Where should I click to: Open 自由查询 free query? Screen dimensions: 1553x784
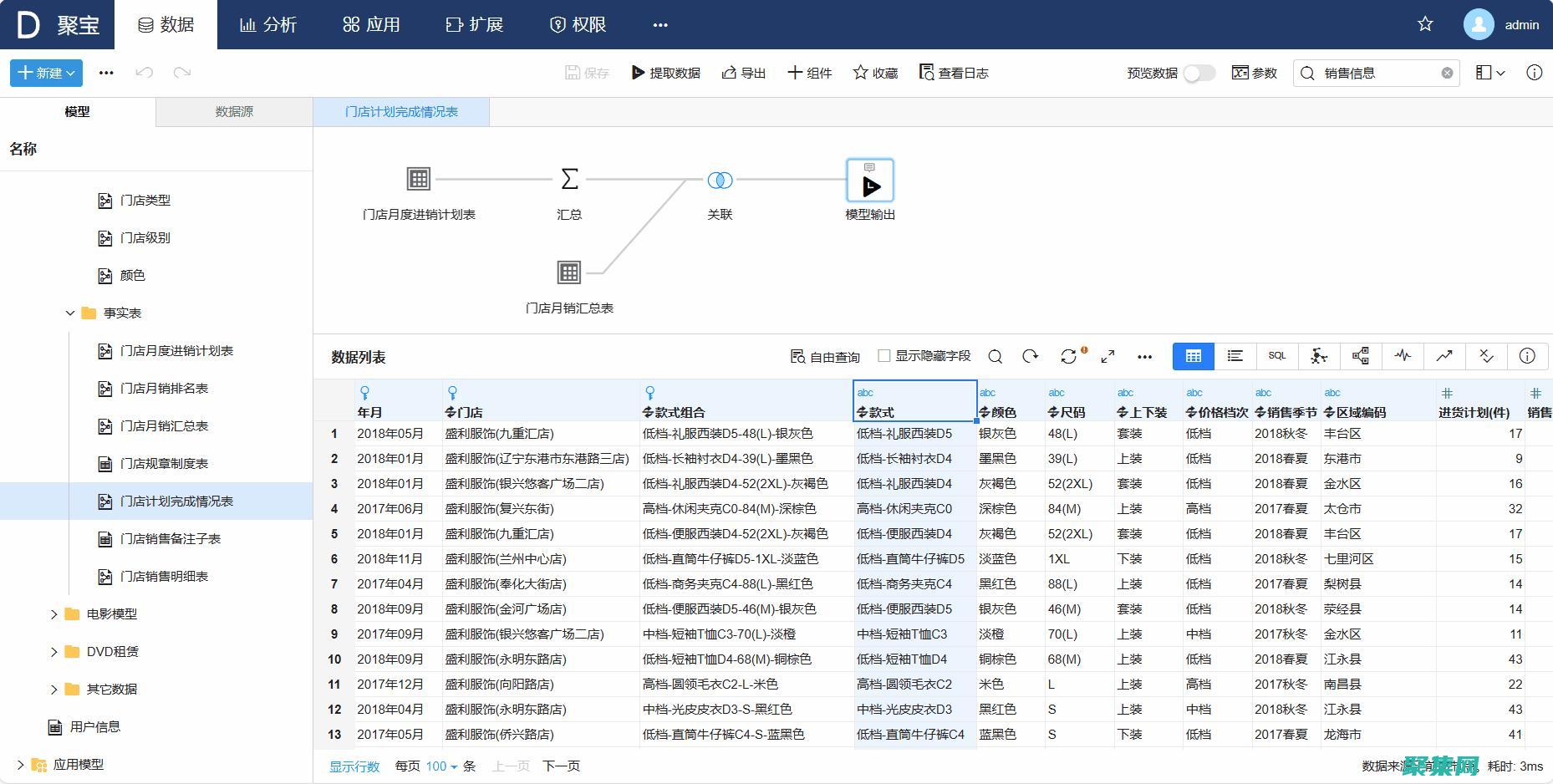823,356
